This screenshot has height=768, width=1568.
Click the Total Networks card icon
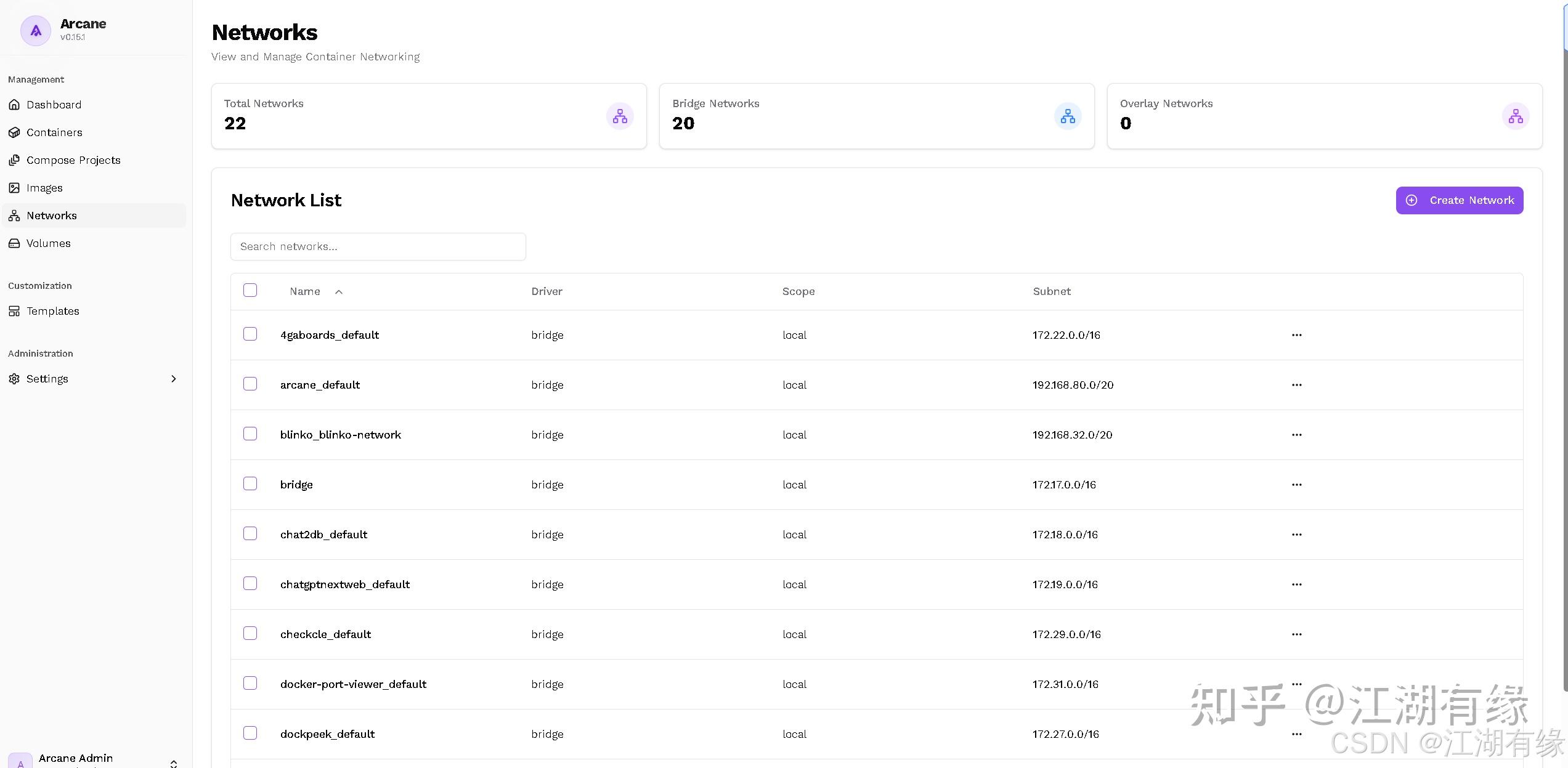620,116
